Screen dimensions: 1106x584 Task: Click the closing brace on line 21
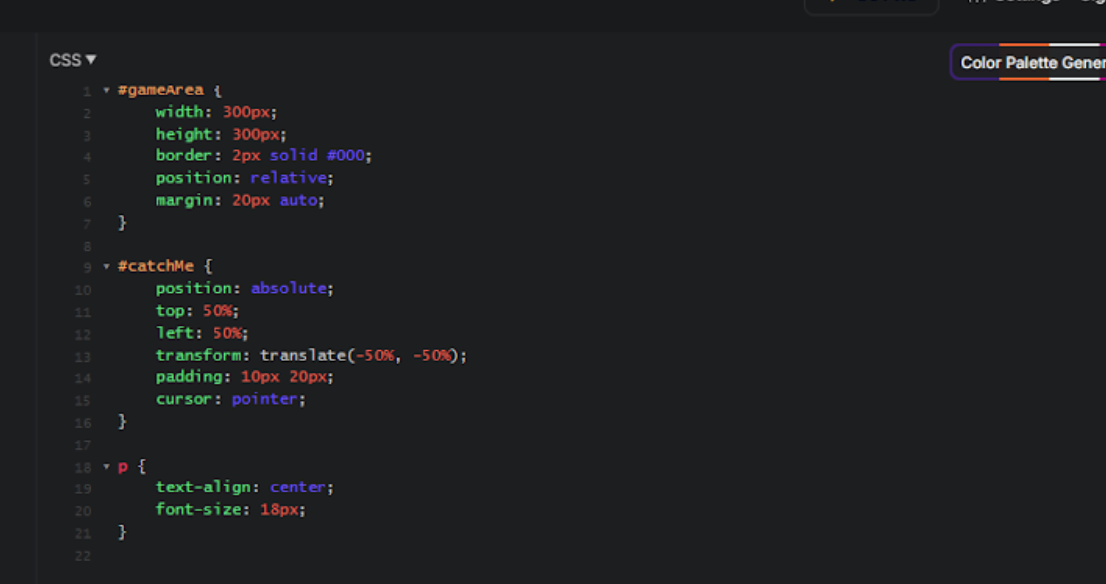122,532
